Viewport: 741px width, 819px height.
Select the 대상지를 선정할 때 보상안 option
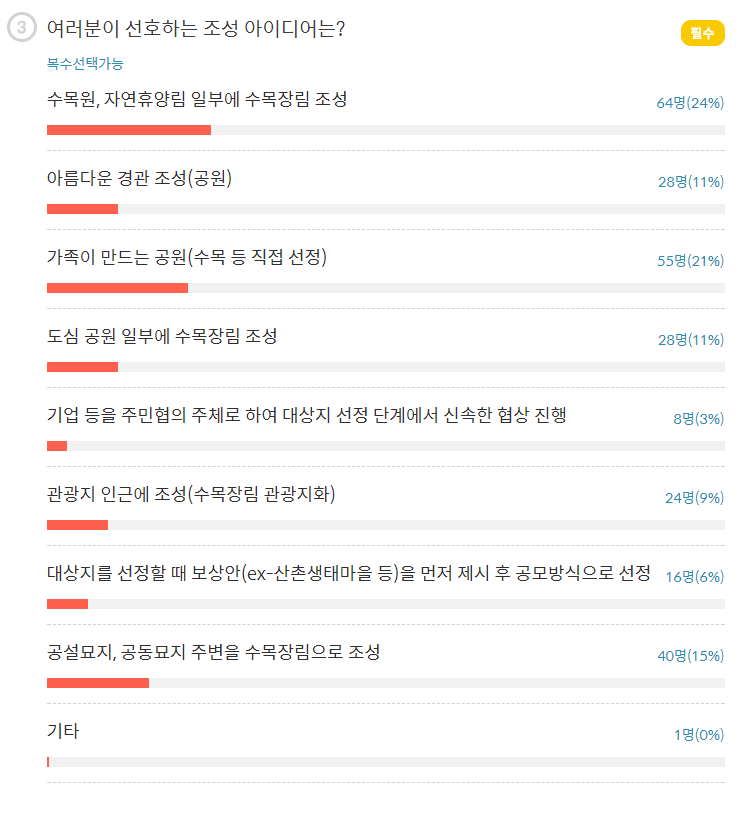tap(349, 573)
